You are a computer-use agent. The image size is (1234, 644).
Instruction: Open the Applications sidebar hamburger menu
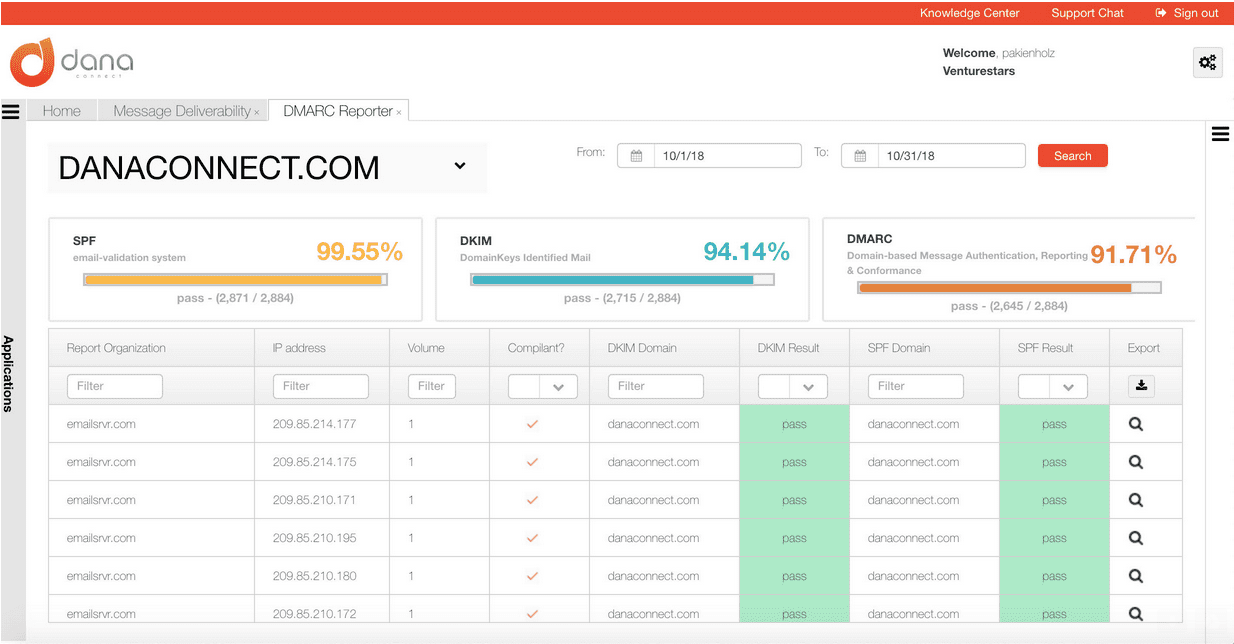coord(11,112)
